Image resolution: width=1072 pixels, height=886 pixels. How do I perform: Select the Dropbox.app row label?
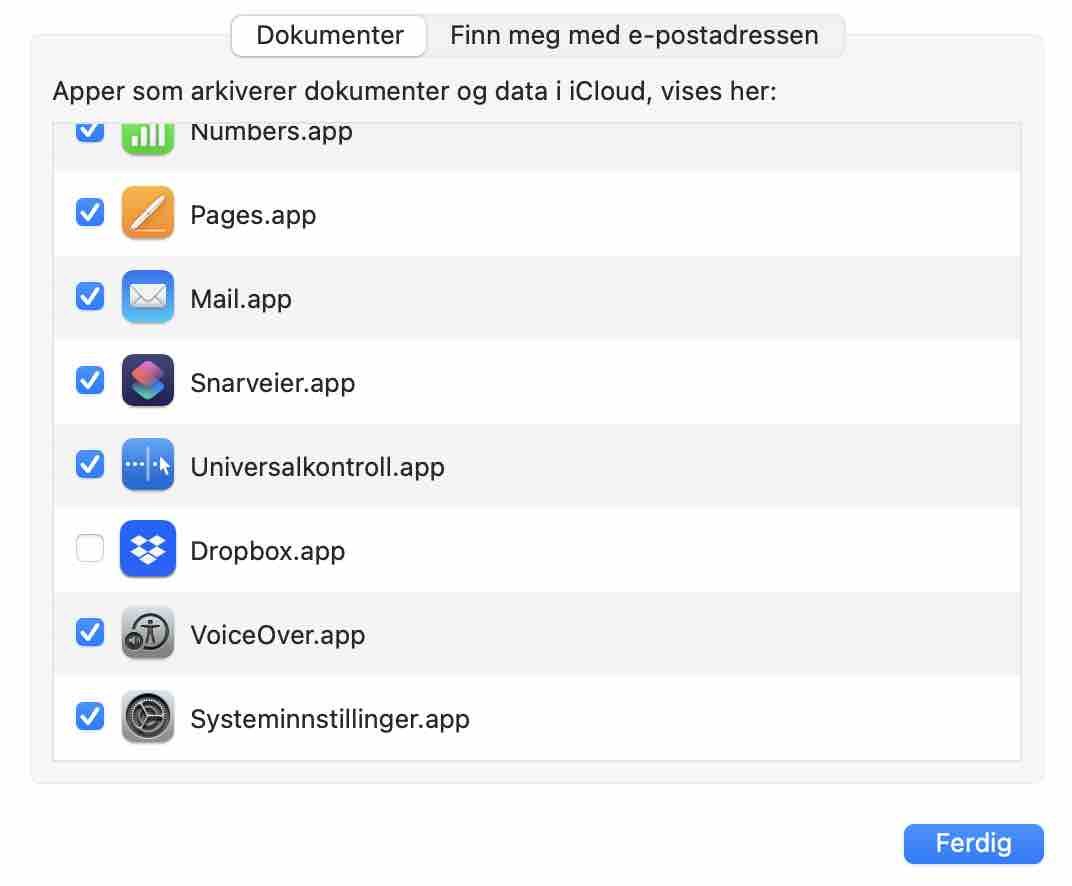267,551
